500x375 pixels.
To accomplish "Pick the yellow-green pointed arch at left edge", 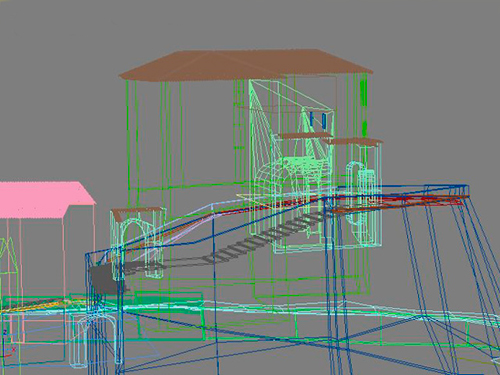I will 7,267.
